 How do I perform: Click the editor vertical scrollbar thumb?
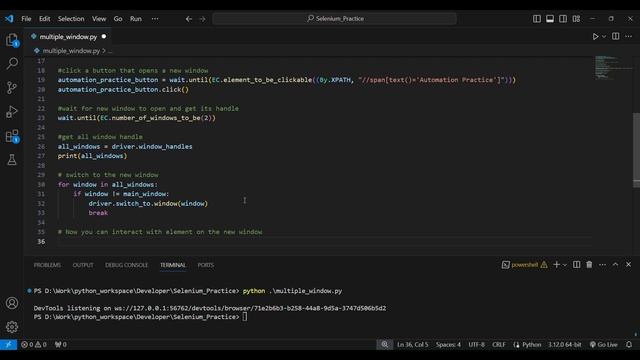point(636,149)
